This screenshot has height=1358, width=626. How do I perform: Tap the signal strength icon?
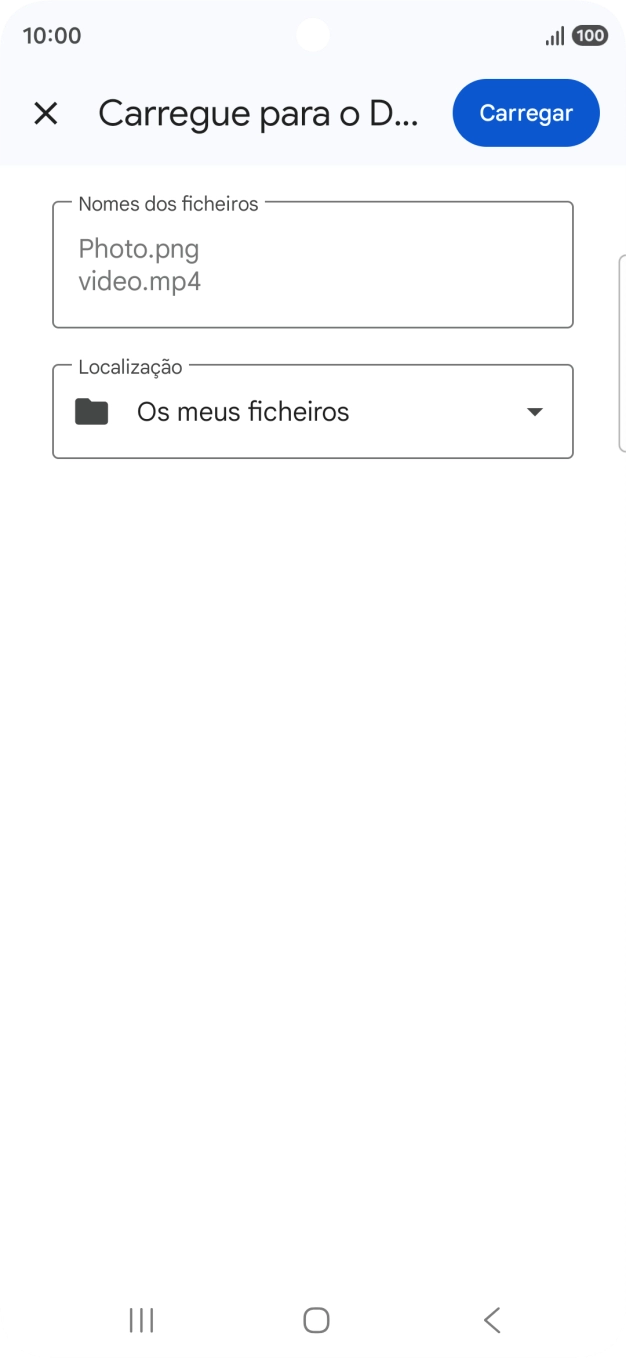(x=554, y=34)
